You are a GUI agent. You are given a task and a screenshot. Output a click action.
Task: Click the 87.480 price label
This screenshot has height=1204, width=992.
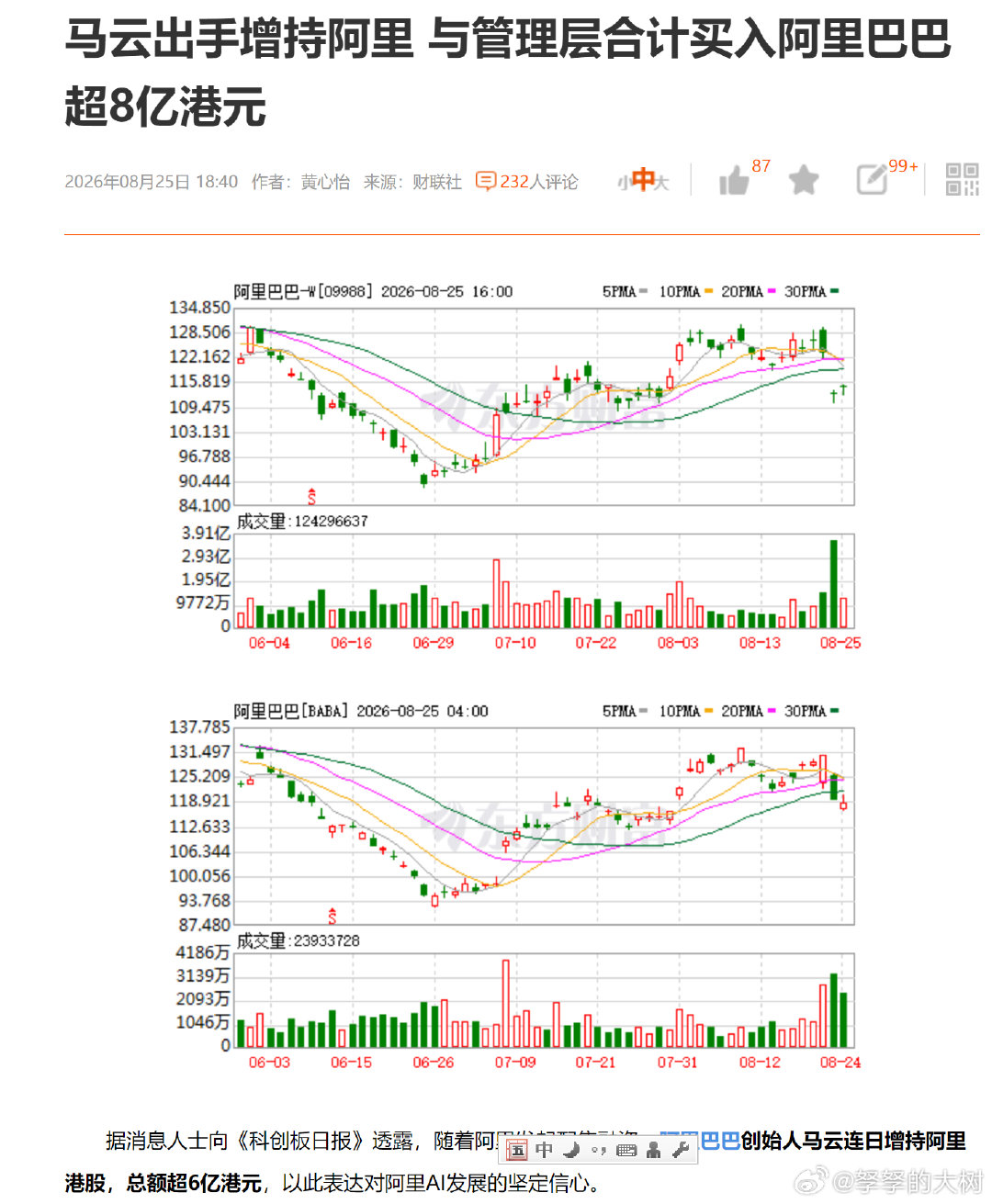coord(204,926)
